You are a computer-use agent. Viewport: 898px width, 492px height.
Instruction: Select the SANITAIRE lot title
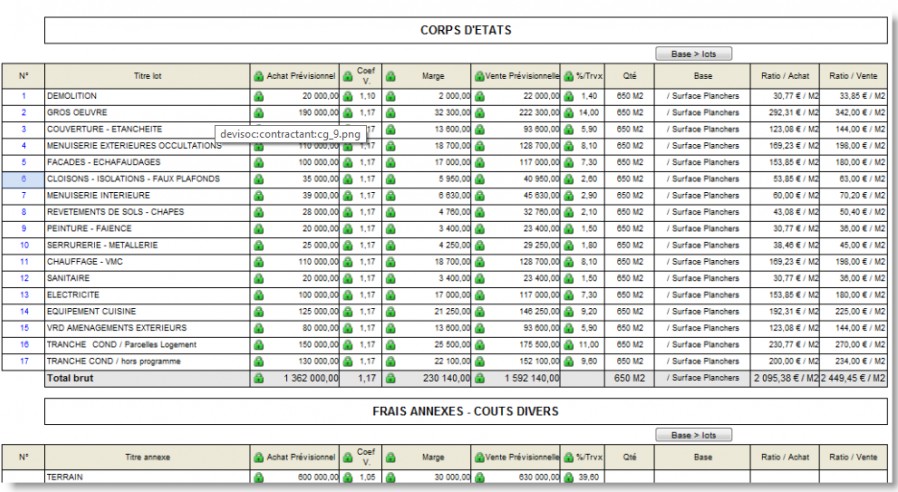68,278
